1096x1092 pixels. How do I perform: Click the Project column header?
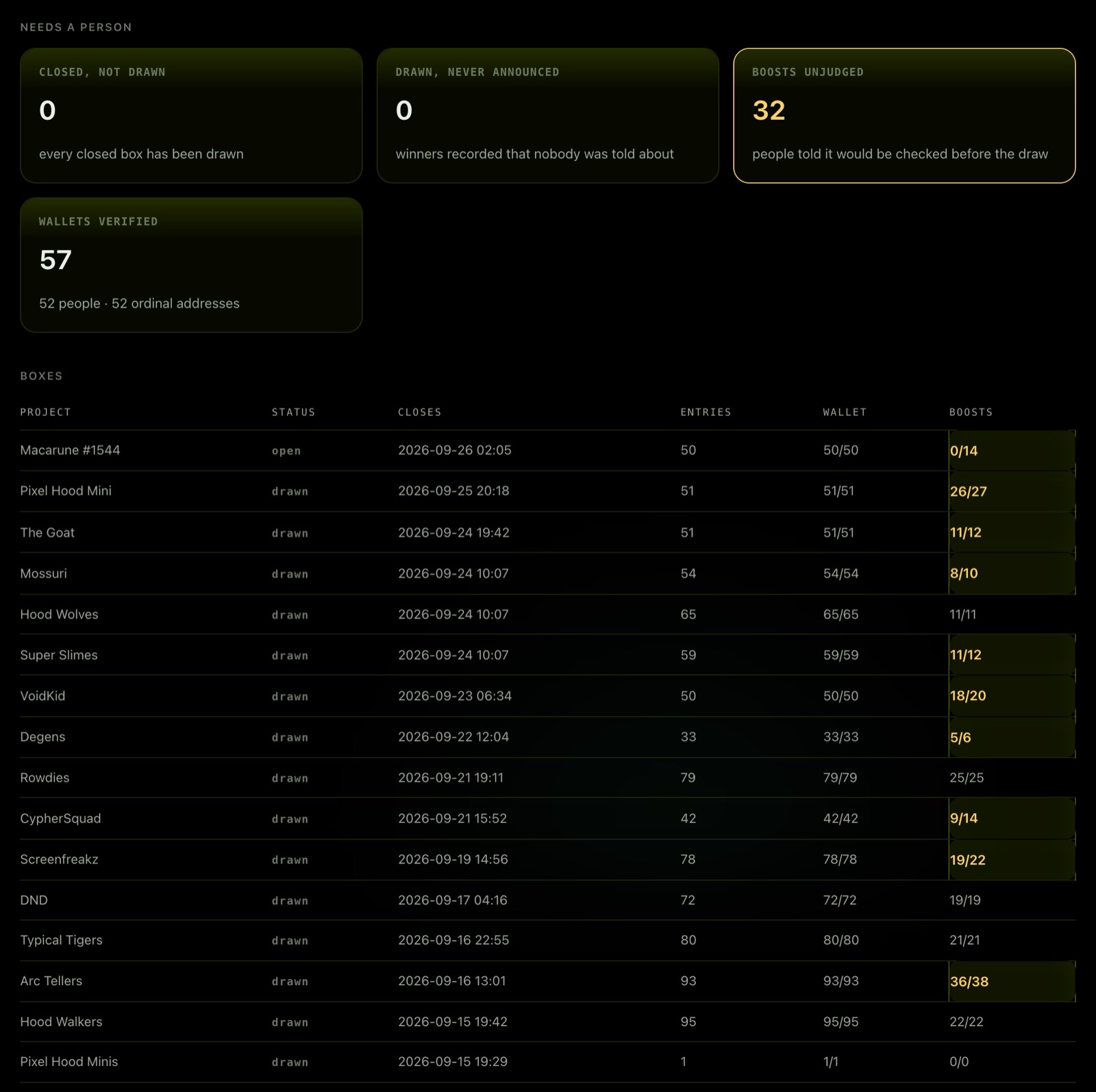pyautogui.click(x=45, y=412)
